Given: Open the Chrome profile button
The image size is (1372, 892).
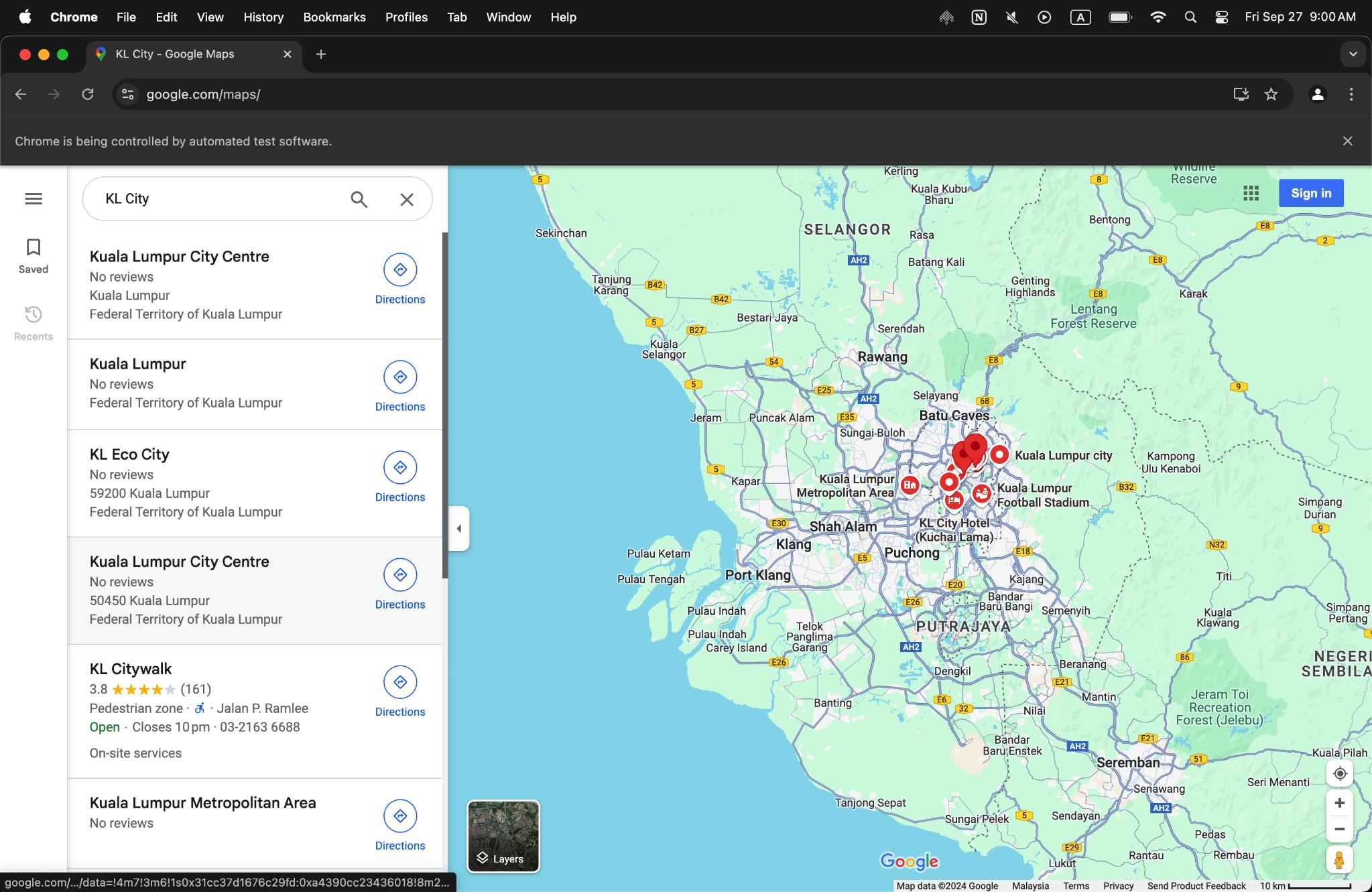Looking at the screenshot, I should (x=1317, y=94).
